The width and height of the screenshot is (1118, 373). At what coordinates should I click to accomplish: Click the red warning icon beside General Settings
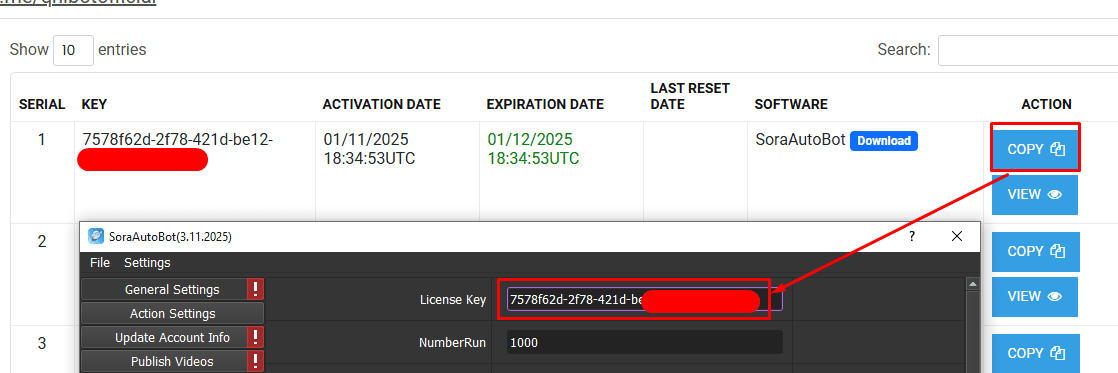click(x=255, y=290)
